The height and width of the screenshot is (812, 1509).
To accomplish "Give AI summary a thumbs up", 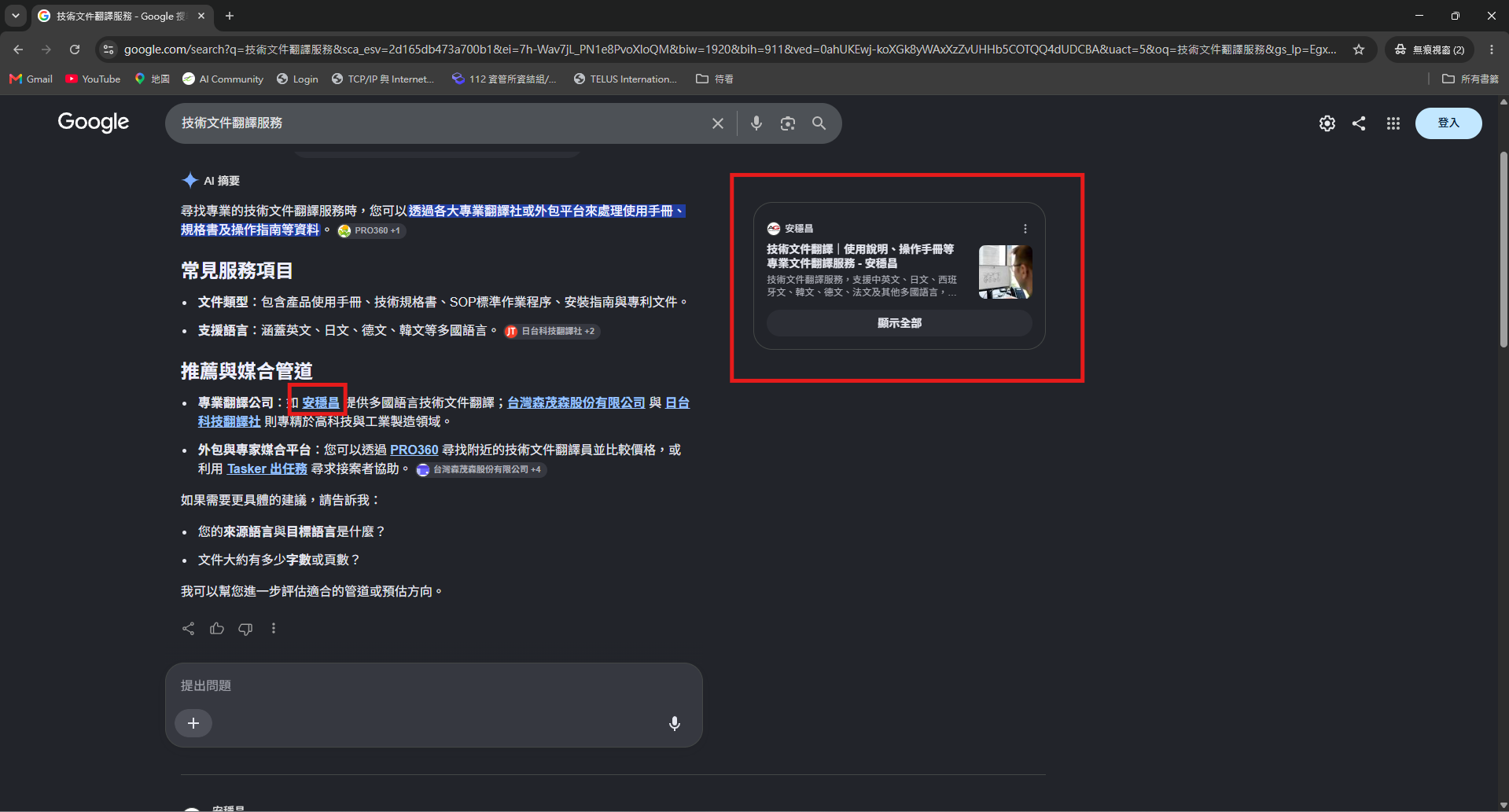I will [217, 628].
